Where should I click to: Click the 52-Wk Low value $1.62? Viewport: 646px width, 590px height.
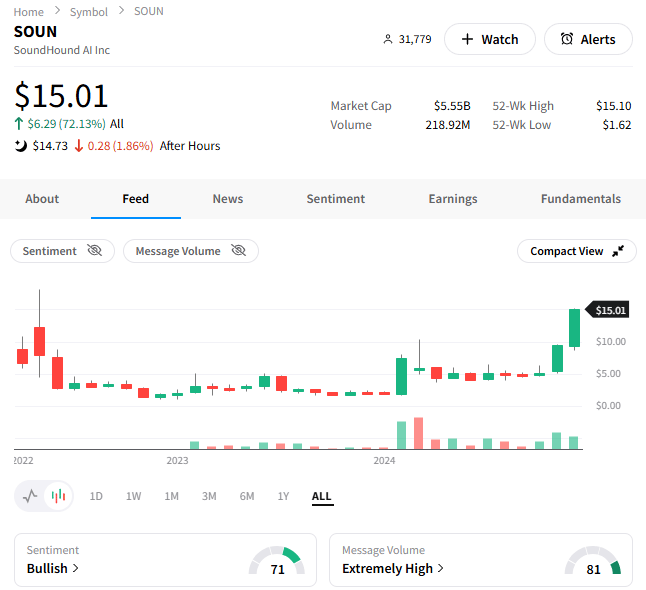pyautogui.click(x=617, y=125)
